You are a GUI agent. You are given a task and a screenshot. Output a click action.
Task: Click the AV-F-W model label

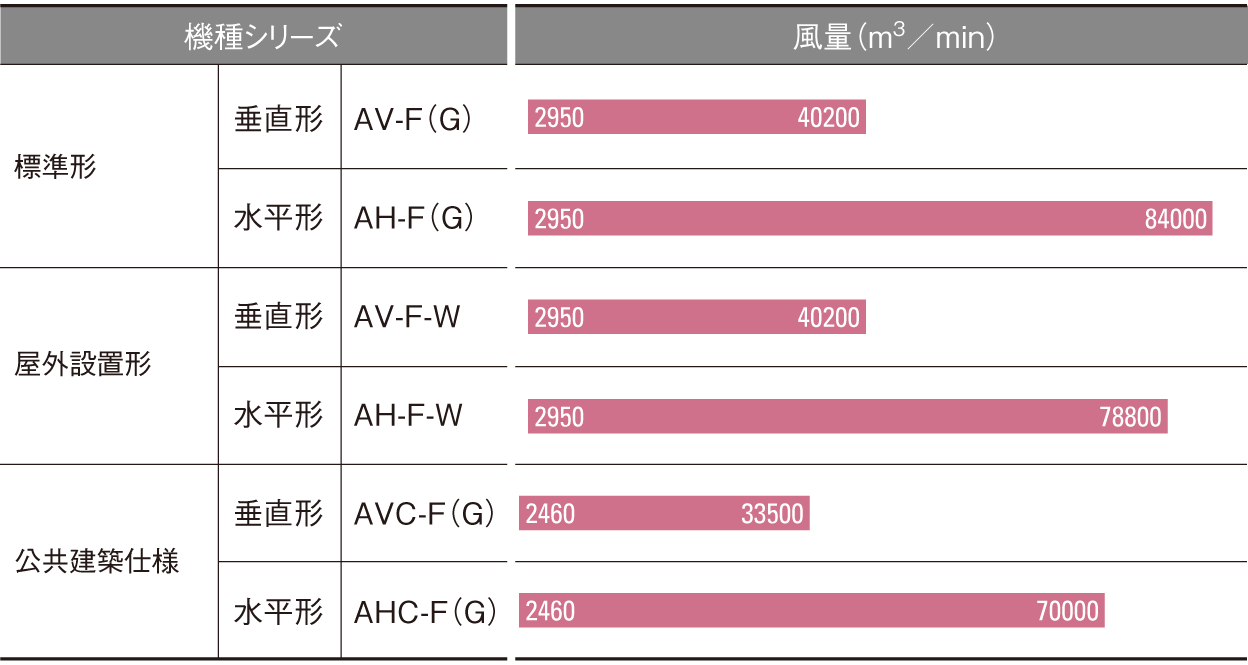coord(408,317)
